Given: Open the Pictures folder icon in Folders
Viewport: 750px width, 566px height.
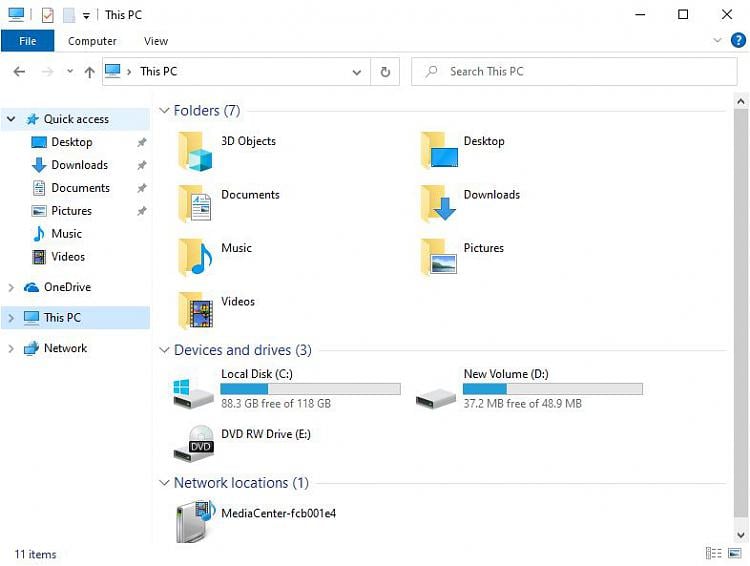Looking at the screenshot, I should 439,257.
